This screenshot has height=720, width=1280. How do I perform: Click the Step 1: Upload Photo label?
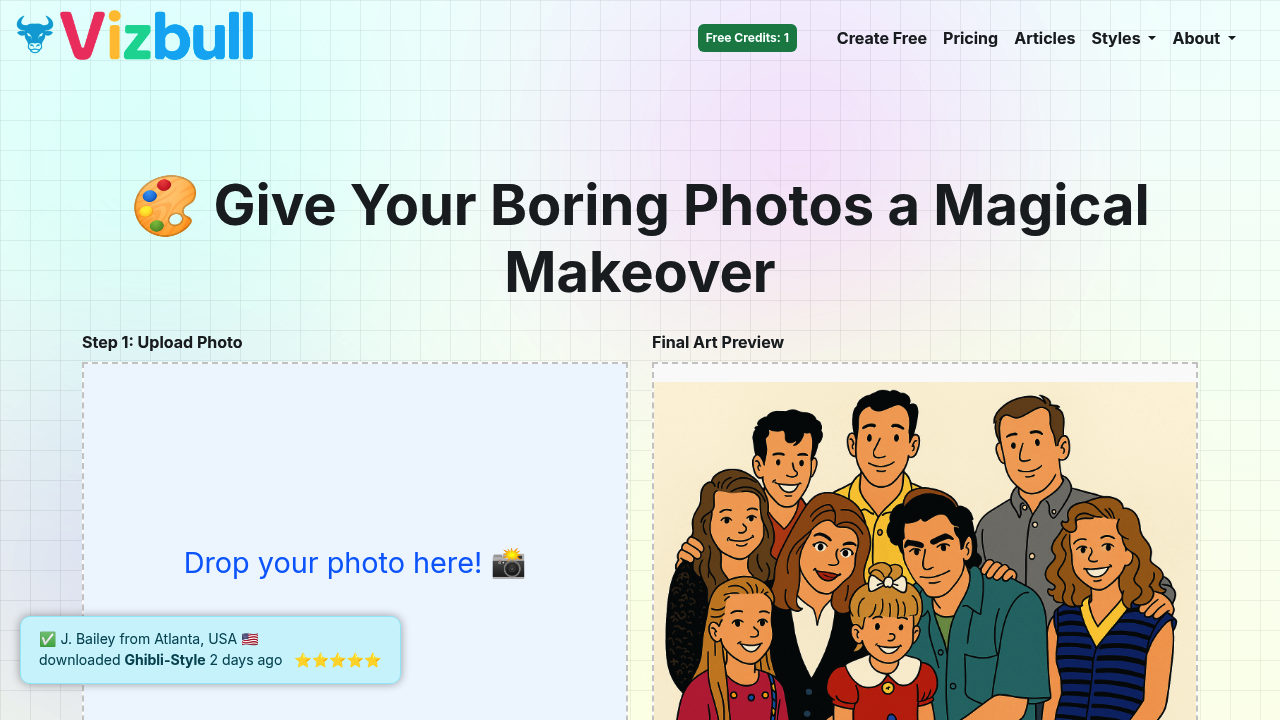pyautogui.click(x=162, y=342)
